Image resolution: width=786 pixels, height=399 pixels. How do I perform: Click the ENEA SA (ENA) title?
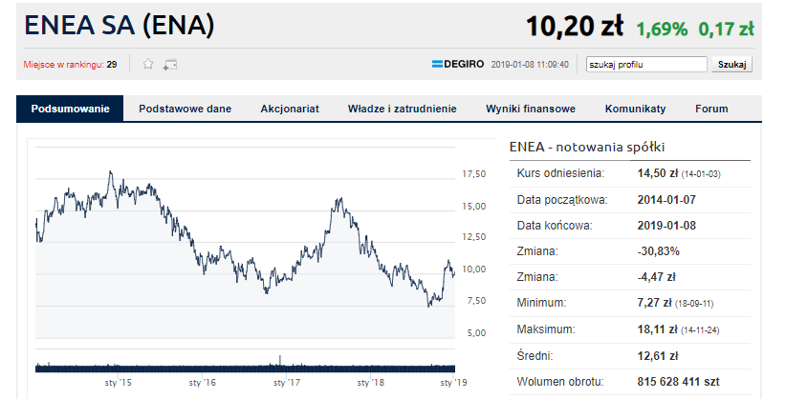pos(119,25)
